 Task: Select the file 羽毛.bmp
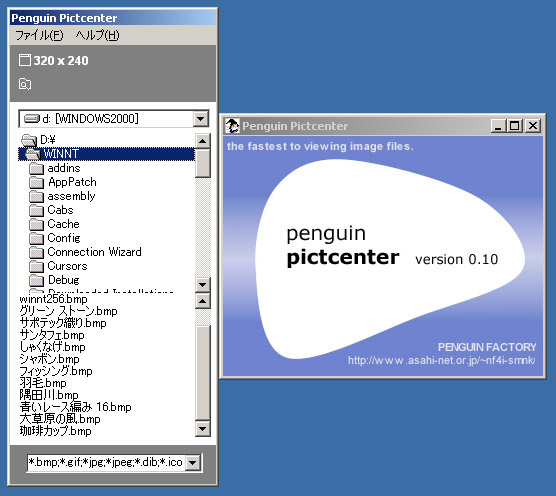43,383
